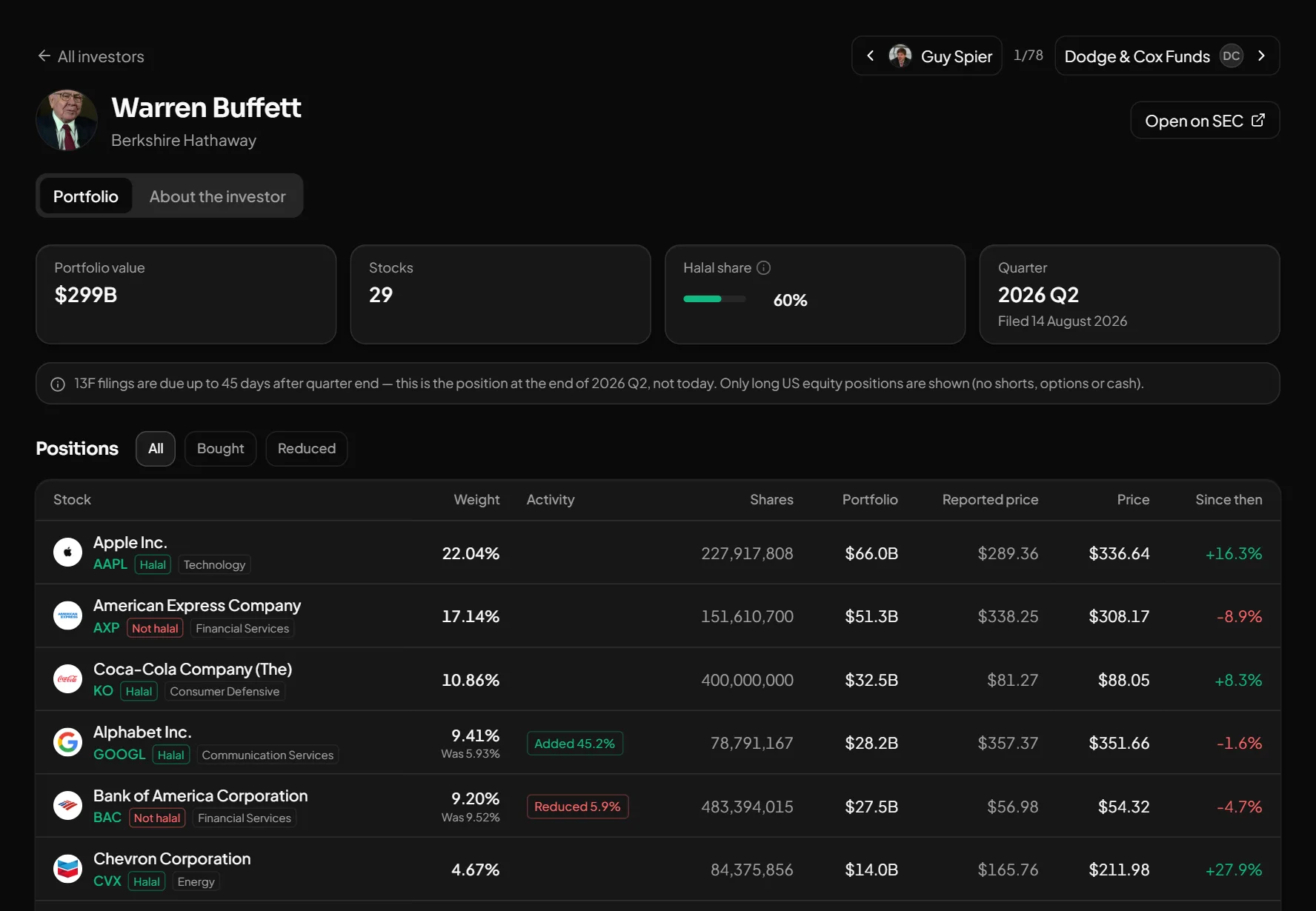Click the DC badge for Dodge & Cox
1316x911 pixels.
[1232, 56]
